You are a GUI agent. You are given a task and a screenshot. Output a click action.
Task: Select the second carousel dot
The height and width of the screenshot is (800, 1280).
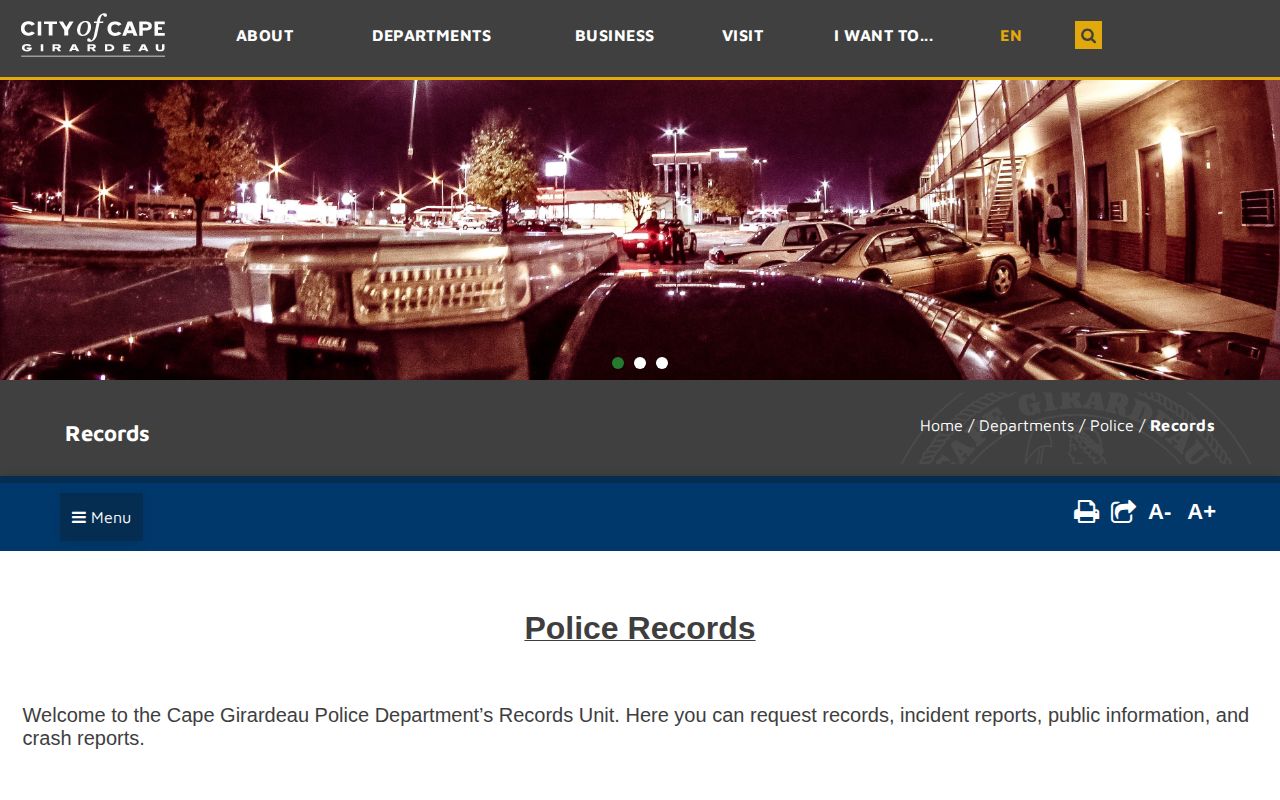coord(640,363)
